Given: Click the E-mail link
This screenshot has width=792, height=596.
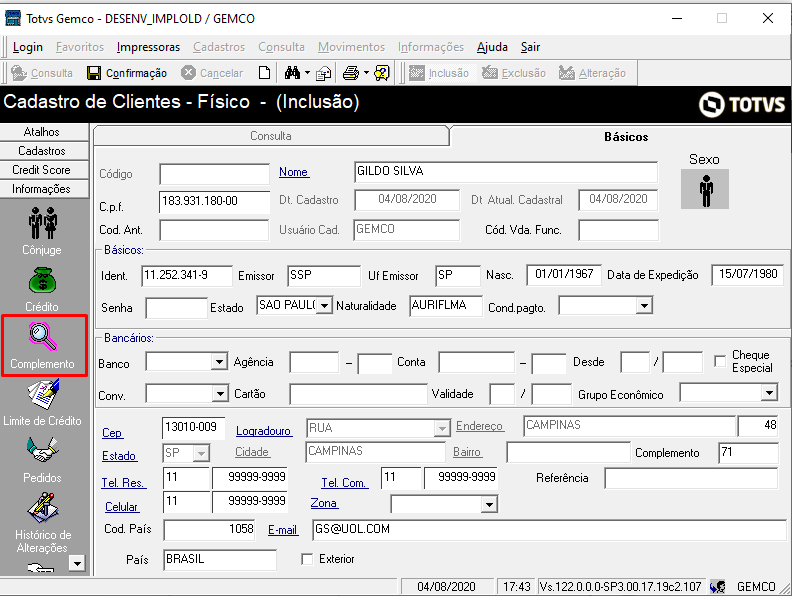Looking at the screenshot, I should pyautogui.click(x=282, y=530).
